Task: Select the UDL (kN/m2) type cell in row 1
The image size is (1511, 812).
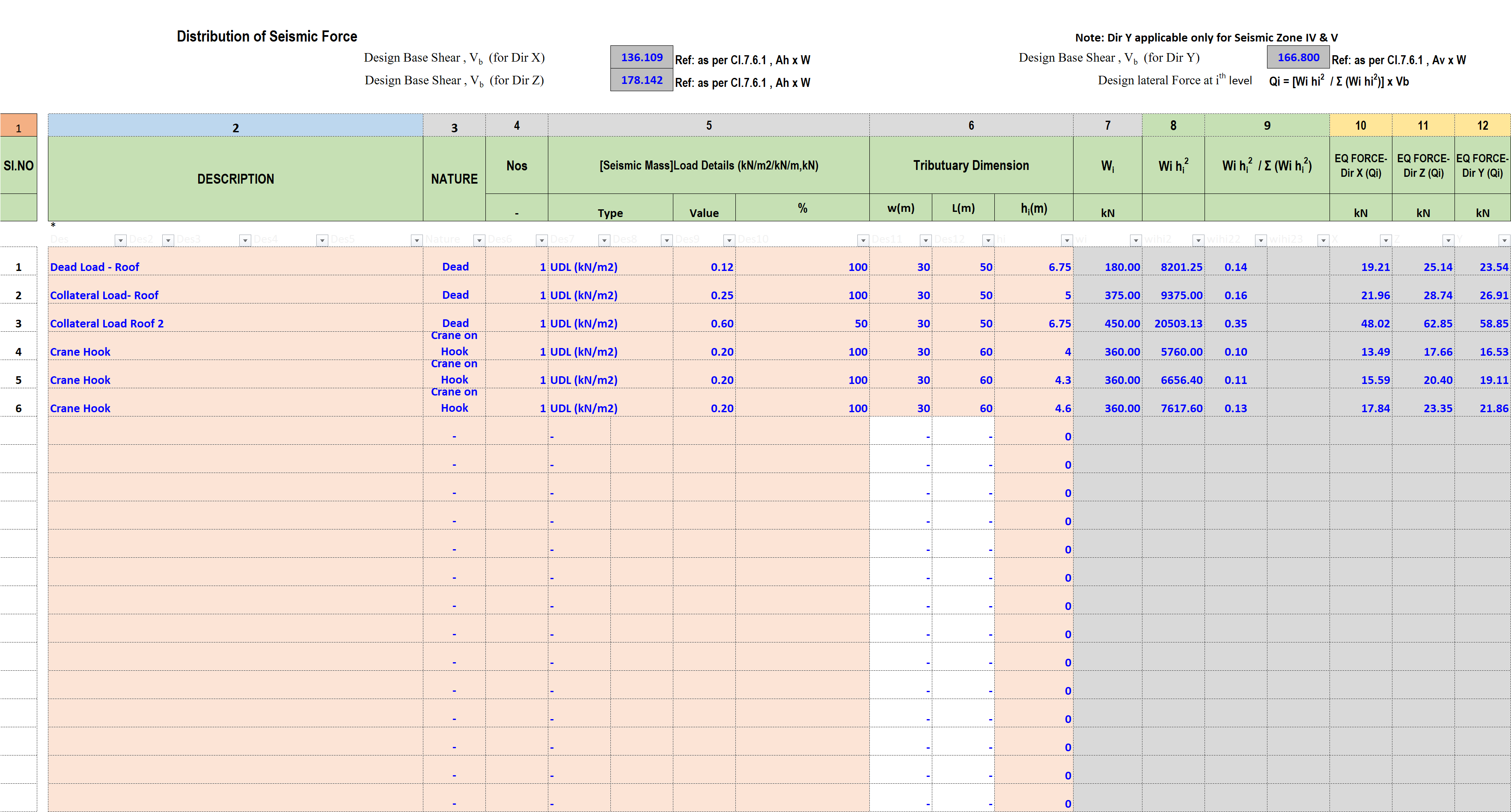Action: (611, 261)
